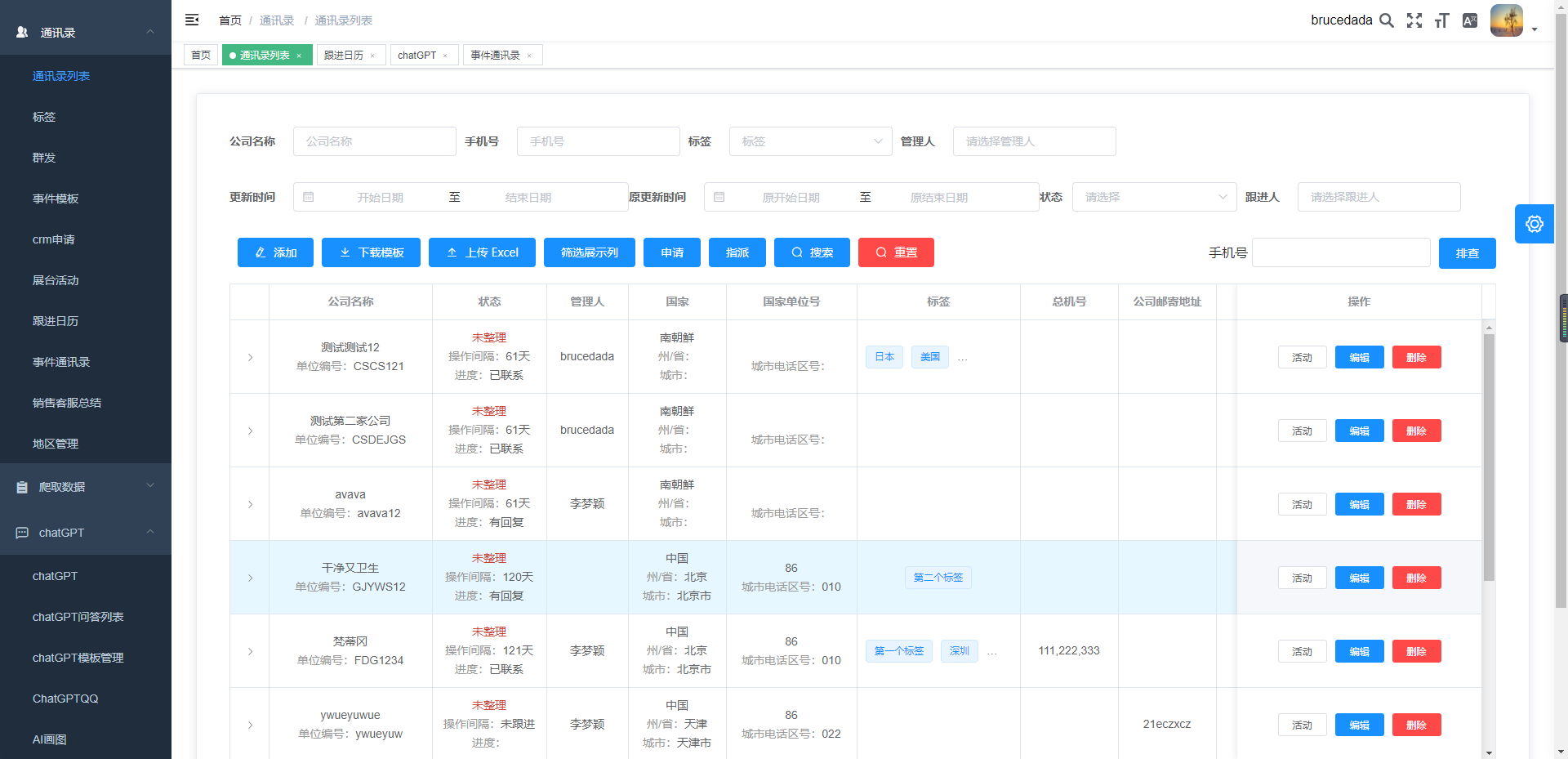Click 删除 for the avava row
This screenshot has width=1568, height=759.
point(1417,504)
